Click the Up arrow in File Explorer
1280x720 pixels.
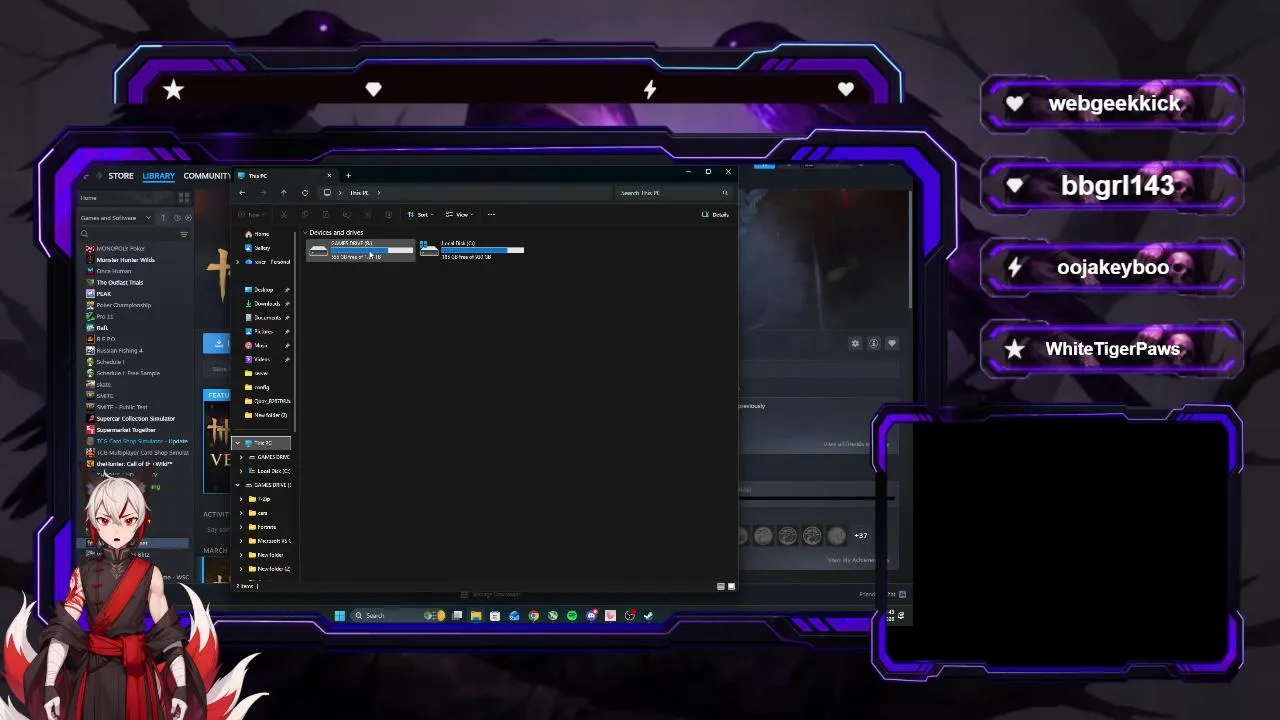pos(284,193)
